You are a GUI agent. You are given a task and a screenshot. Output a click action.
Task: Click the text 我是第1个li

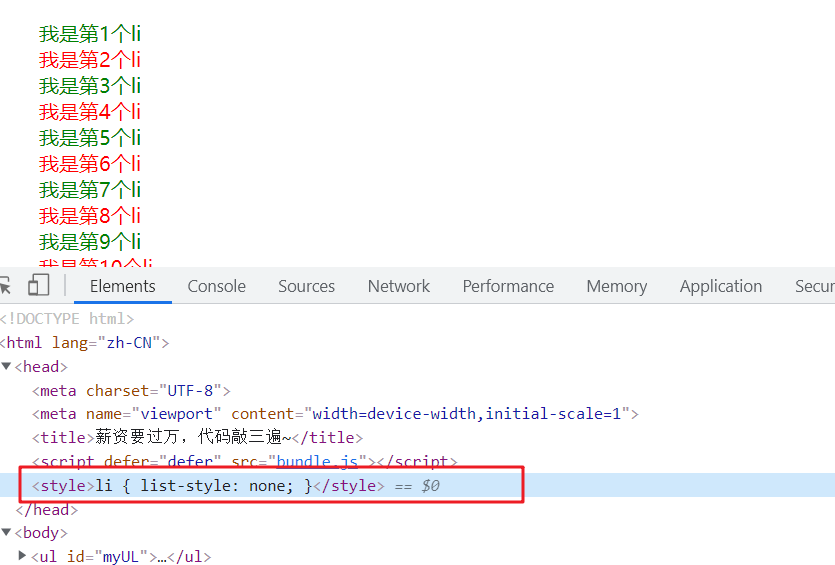tap(89, 34)
